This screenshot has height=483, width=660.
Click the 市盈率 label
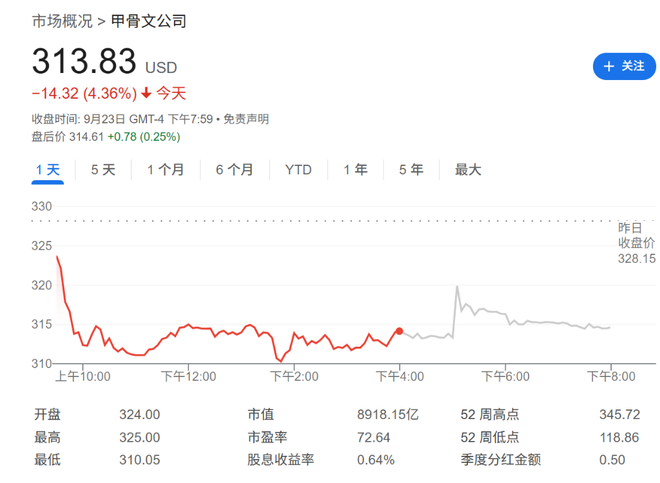coord(267,437)
